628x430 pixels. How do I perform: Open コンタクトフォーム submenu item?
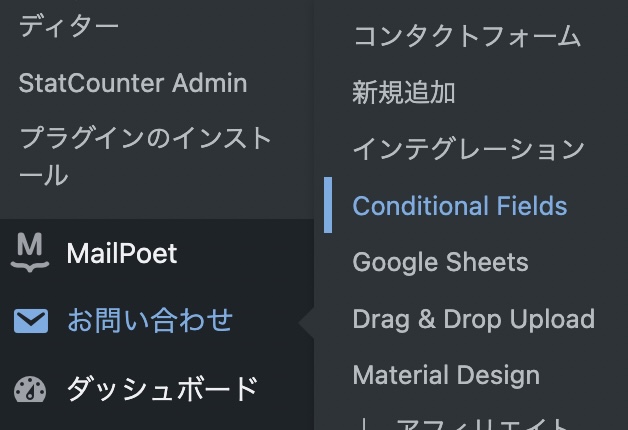point(466,37)
